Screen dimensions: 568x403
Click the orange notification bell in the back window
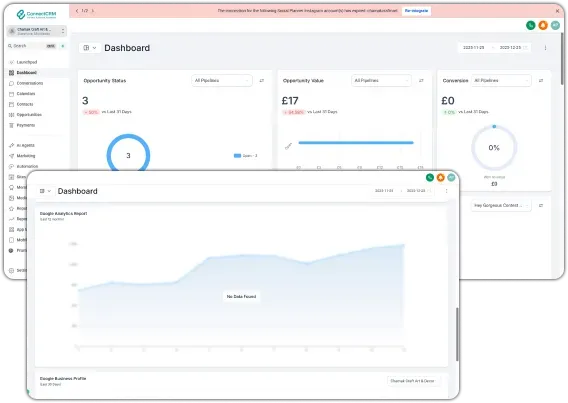coord(543,25)
